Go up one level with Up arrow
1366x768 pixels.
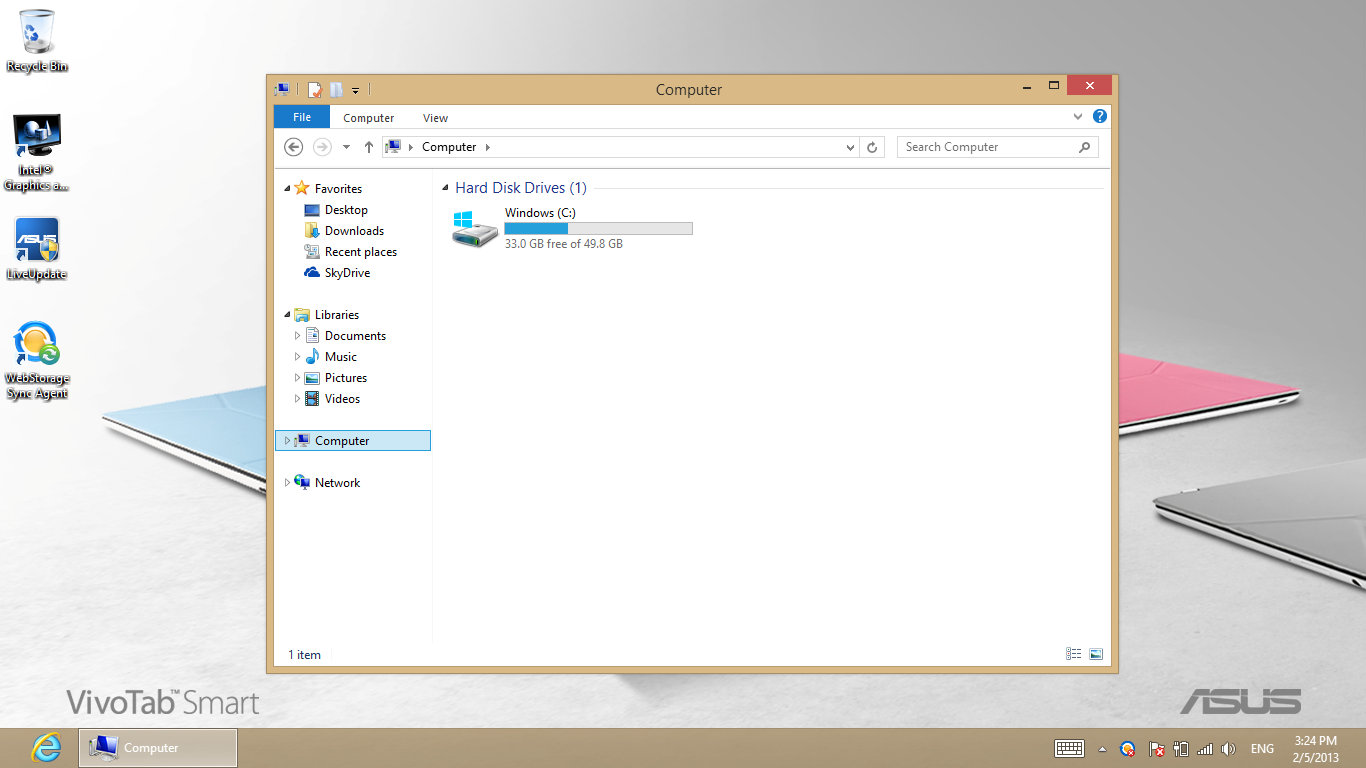tap(369, 147)
